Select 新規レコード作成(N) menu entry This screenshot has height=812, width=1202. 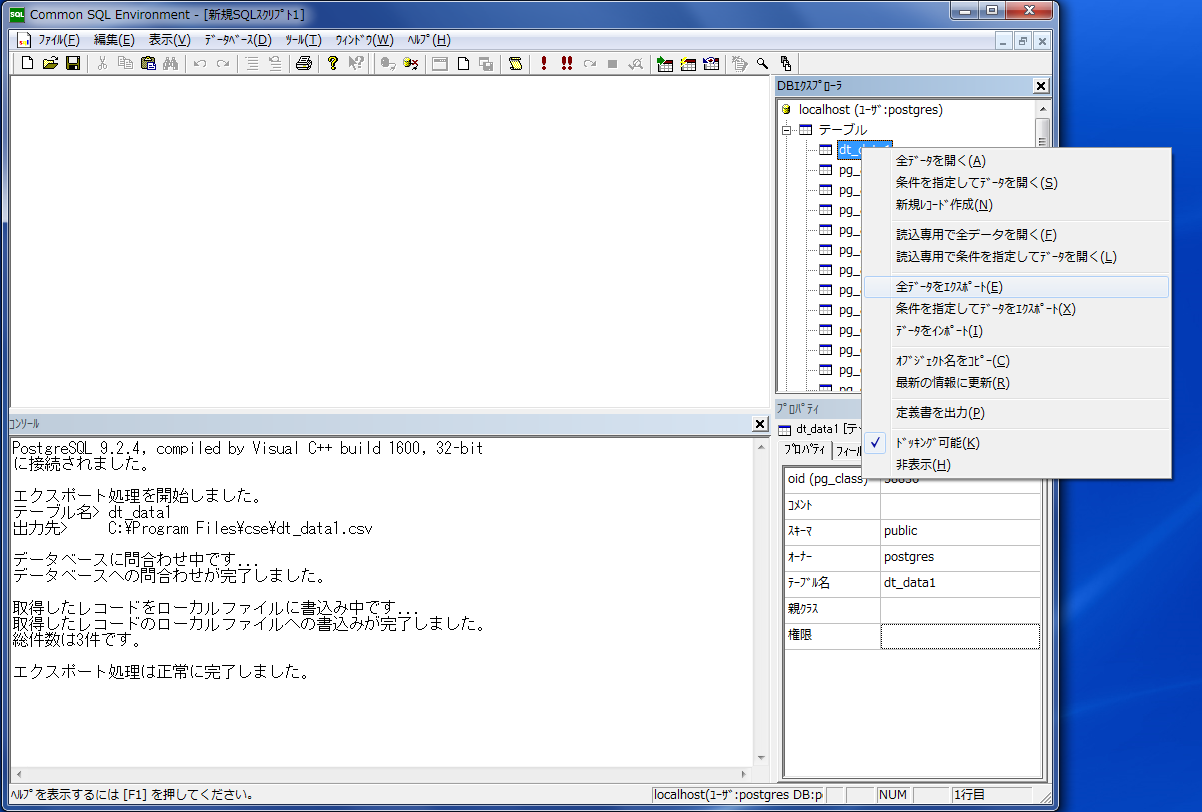tap(1016, 205)
